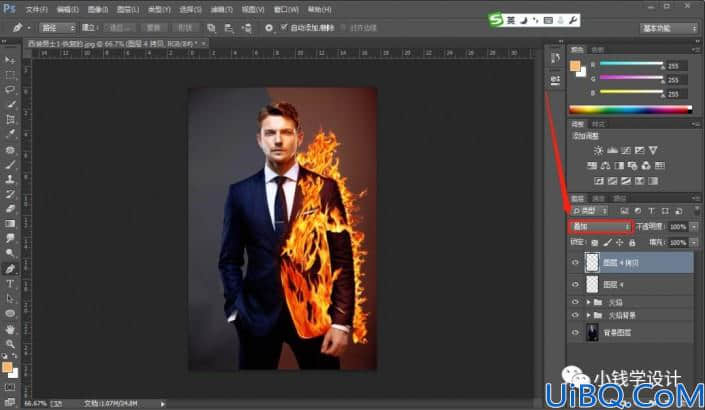Open path alignment icon in options bar
The width and height of the screenshot is (705, 410).
click(x=229, y=28)
